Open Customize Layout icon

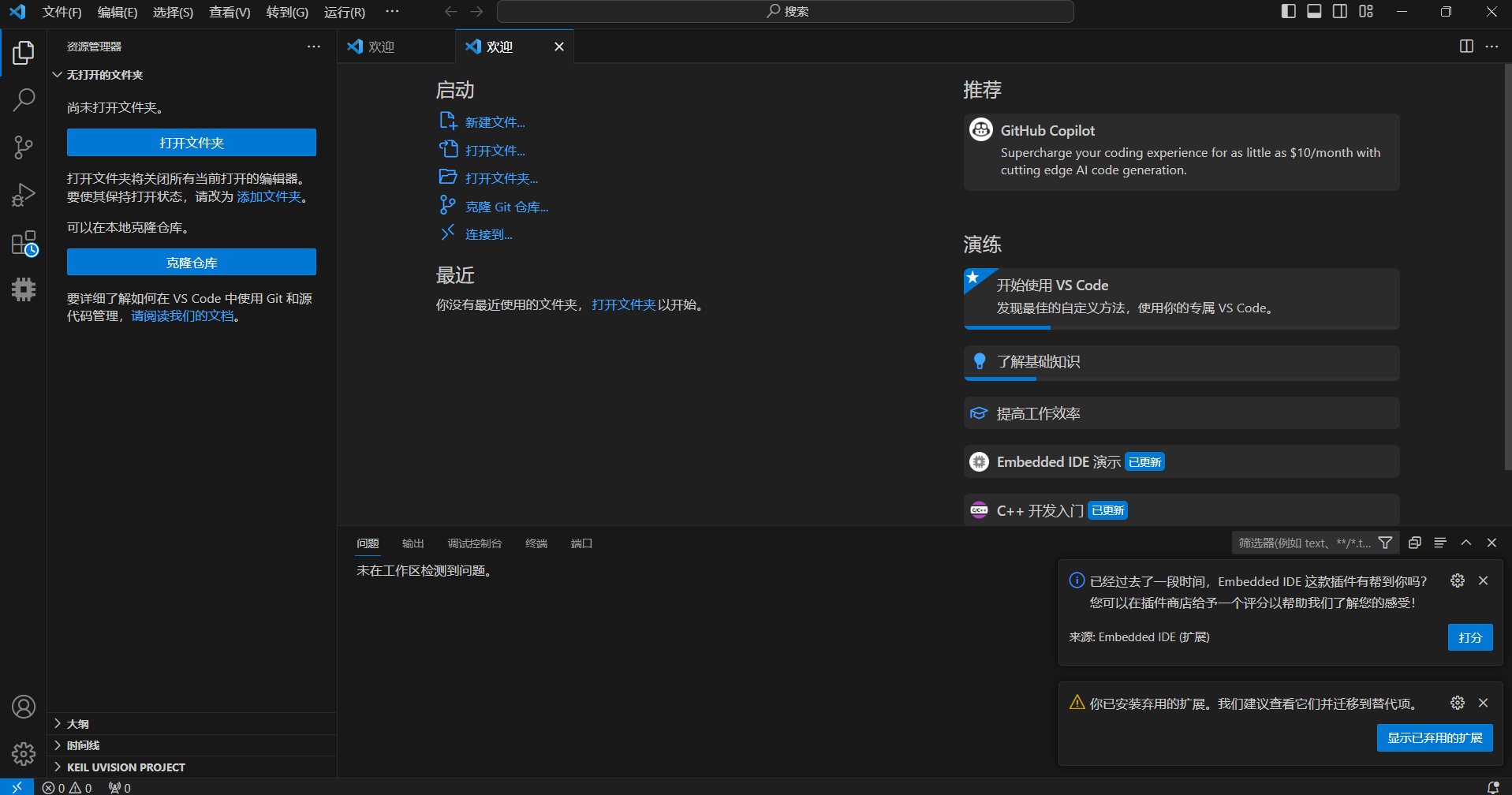pyautogui.click(x=1366, y=11)
